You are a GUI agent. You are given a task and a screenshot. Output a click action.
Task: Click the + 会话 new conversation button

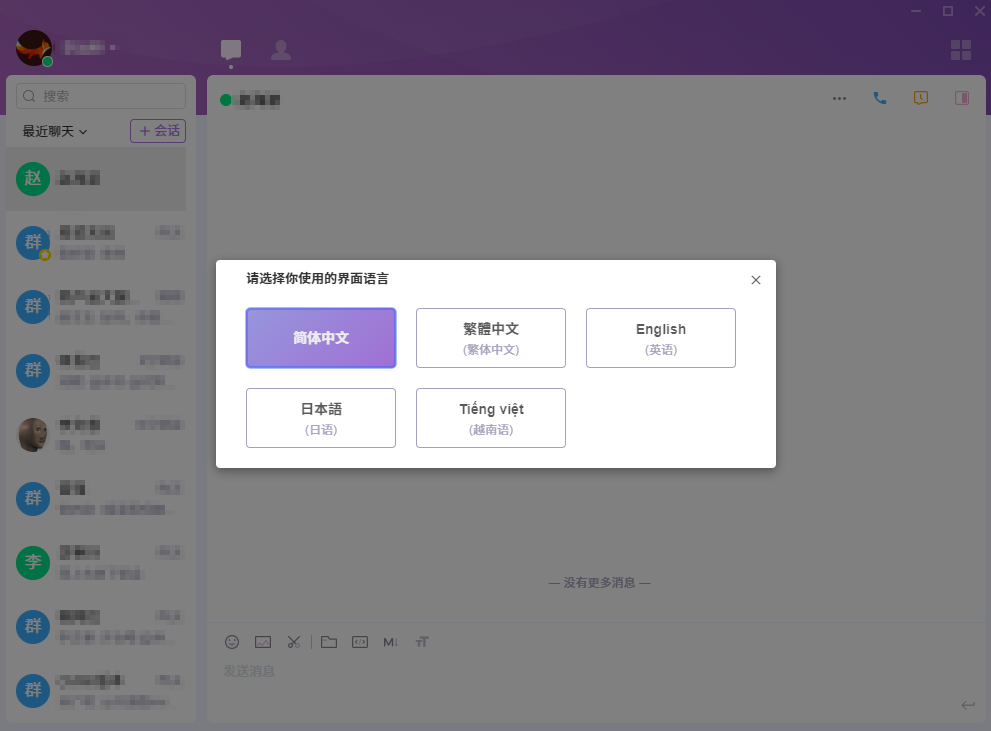click(158, 131)
